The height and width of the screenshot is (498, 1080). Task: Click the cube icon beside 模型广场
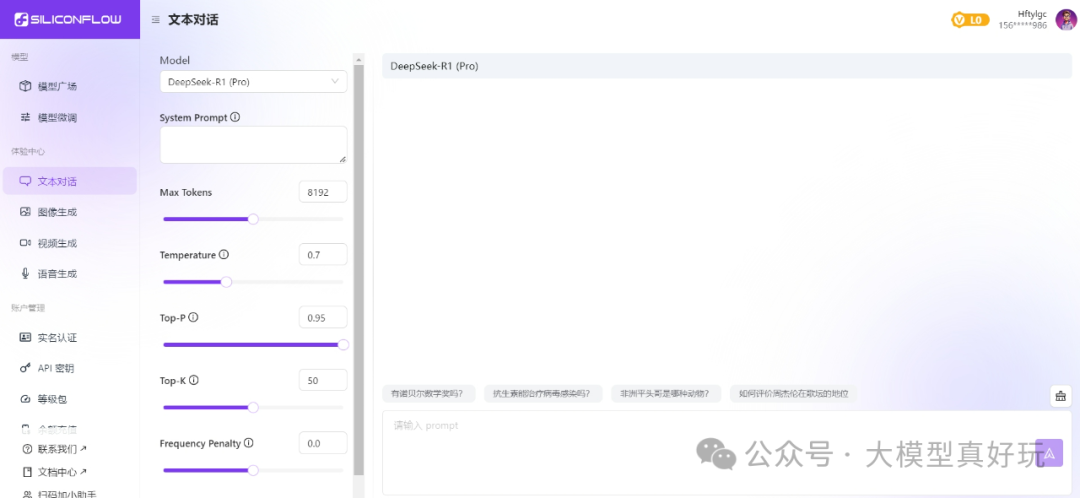[25, 86]
